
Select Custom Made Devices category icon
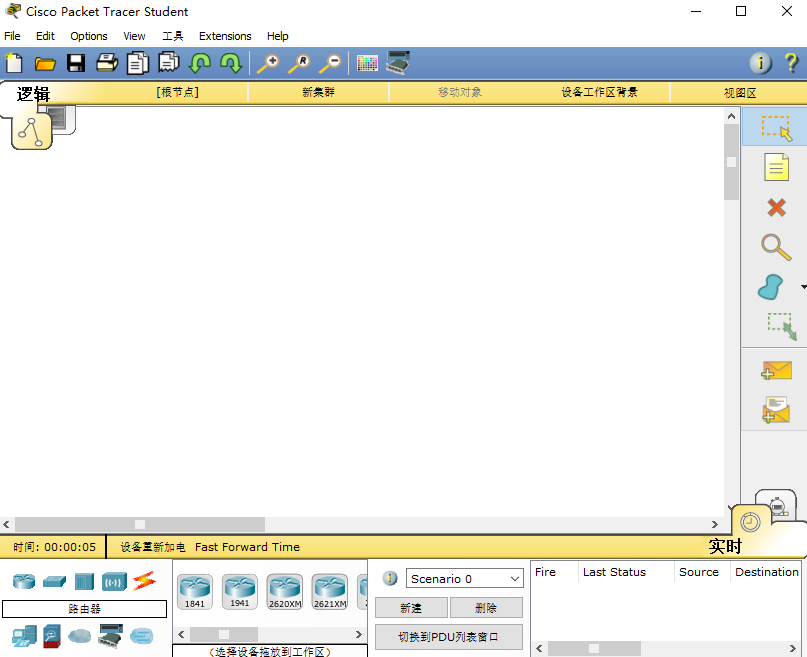(x=111, y=636)
